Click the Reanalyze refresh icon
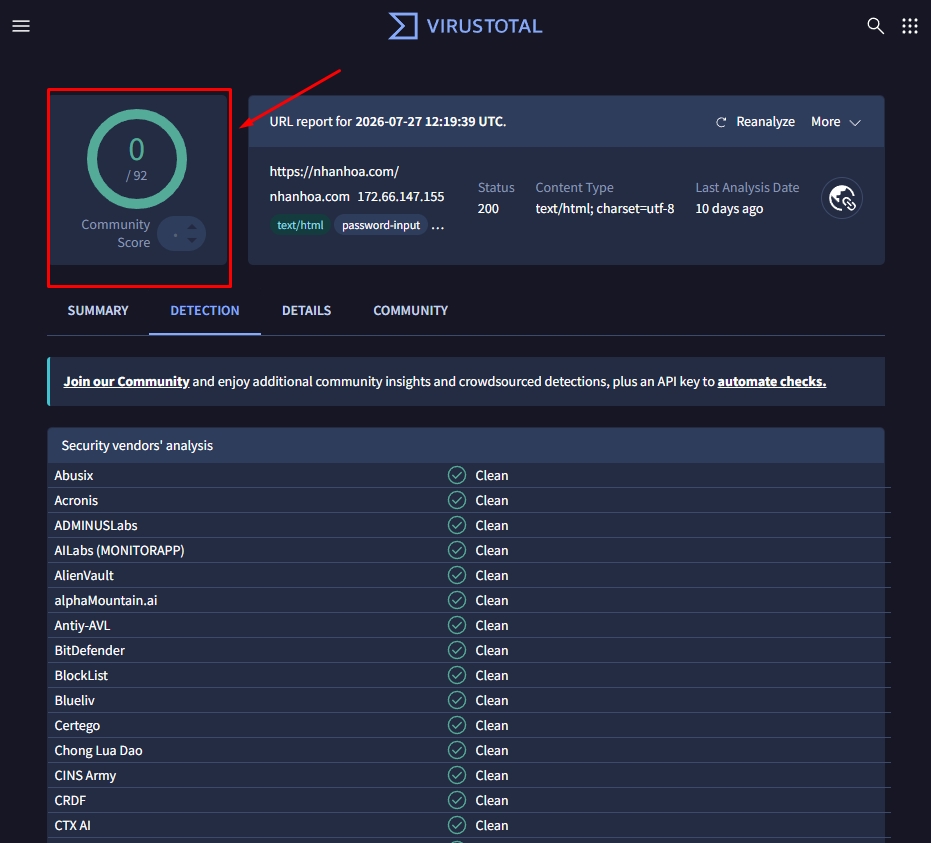Image resolution: width=931 pixels, height=843 pixels. pyautogui.click(x=721, y=122)
